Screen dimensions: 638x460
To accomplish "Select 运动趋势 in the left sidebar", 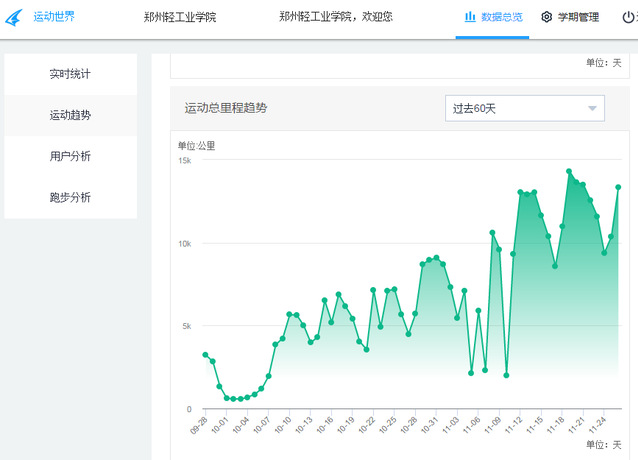I will [x=70, y=115].
